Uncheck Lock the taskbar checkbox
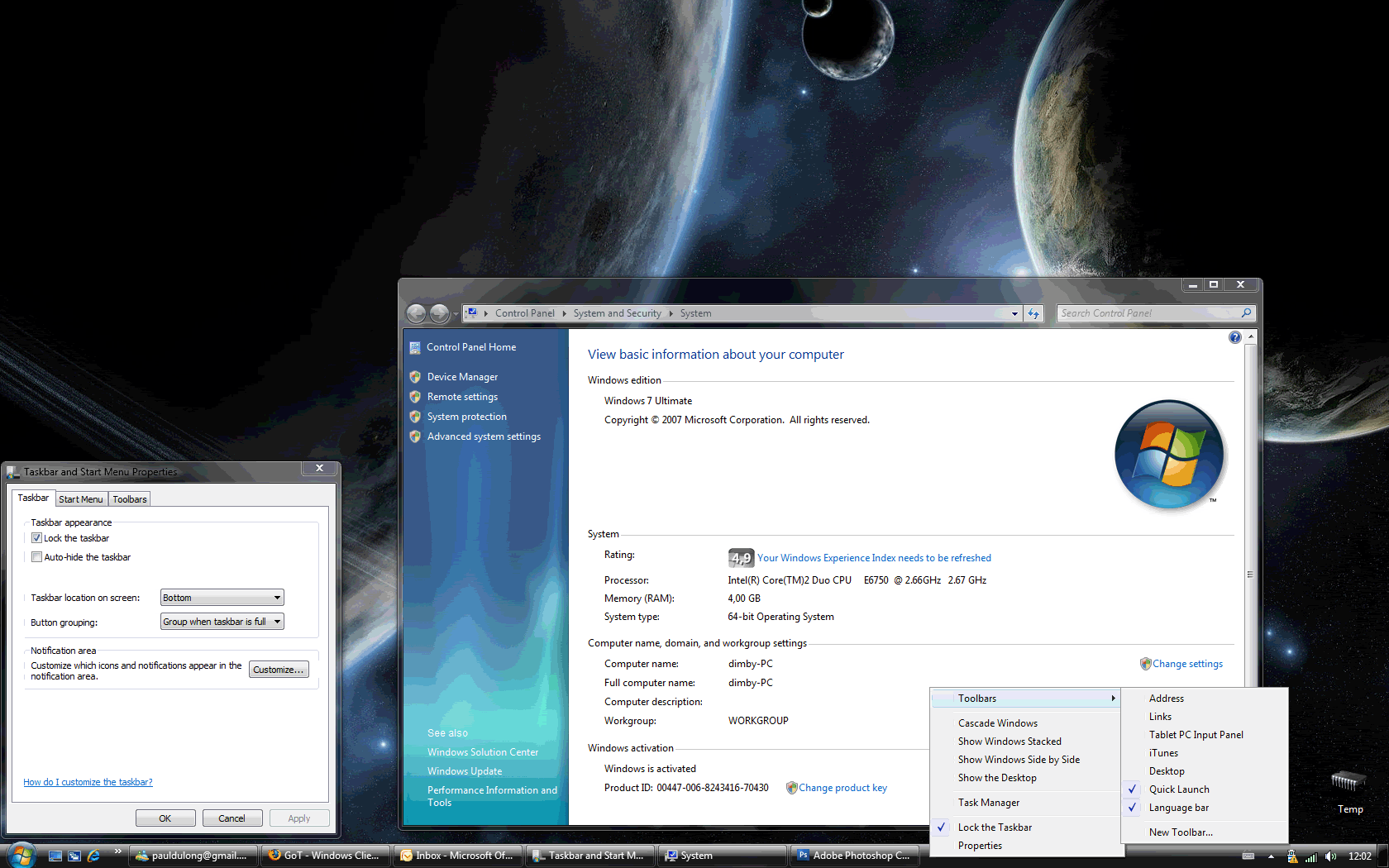This screenshot has width=1389, height=868. (x=36, y=538)
